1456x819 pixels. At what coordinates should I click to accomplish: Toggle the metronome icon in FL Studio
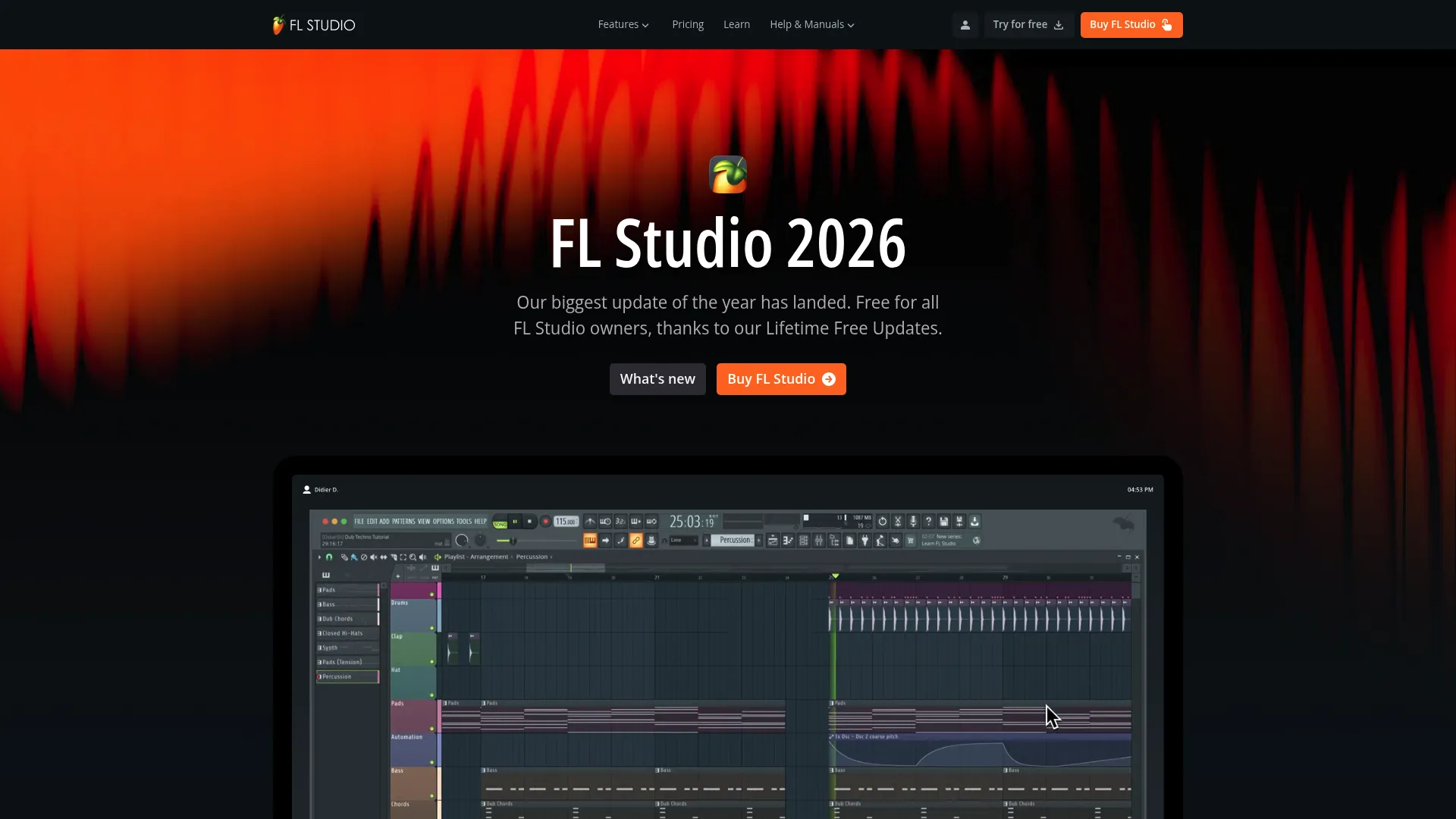click(x=590, y=521)
